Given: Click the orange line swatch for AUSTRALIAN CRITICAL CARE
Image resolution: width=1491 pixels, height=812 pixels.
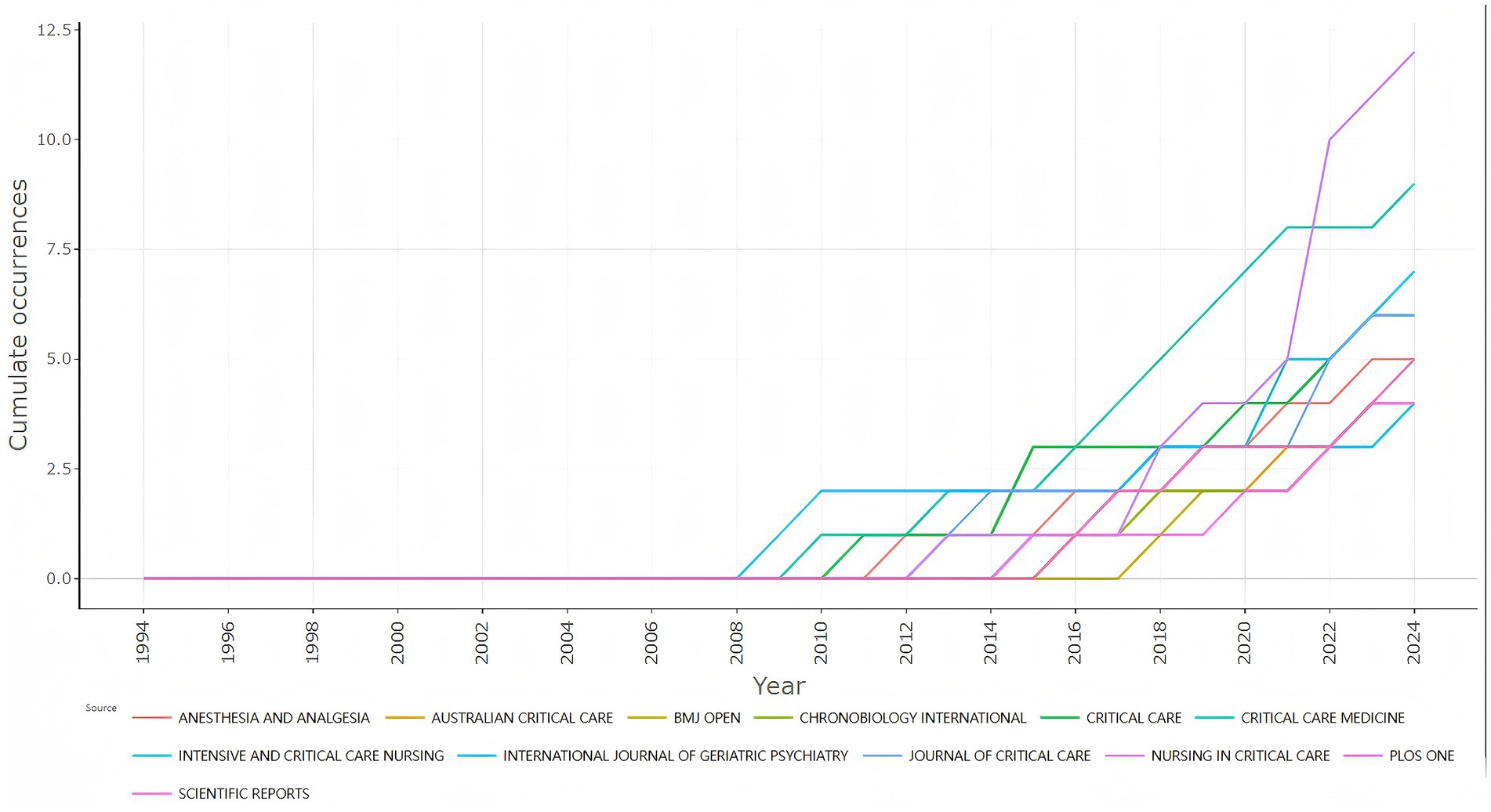Looking at the screenshot, I should click(x=405, y=718).
